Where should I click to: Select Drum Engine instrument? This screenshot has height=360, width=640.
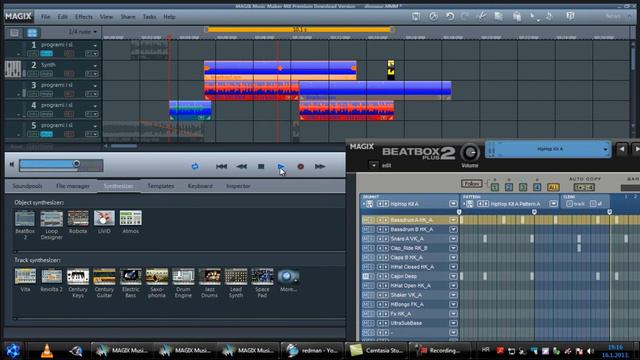pos(183,276)
